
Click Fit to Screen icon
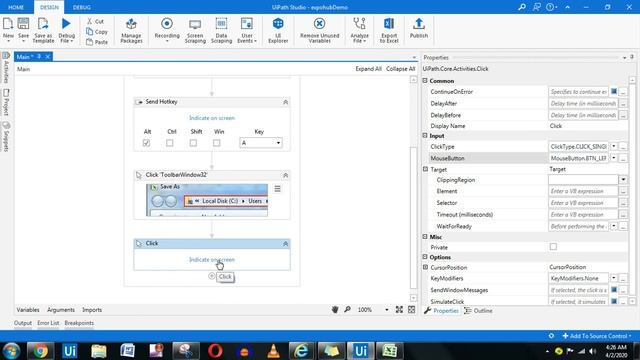pos(399,310)
